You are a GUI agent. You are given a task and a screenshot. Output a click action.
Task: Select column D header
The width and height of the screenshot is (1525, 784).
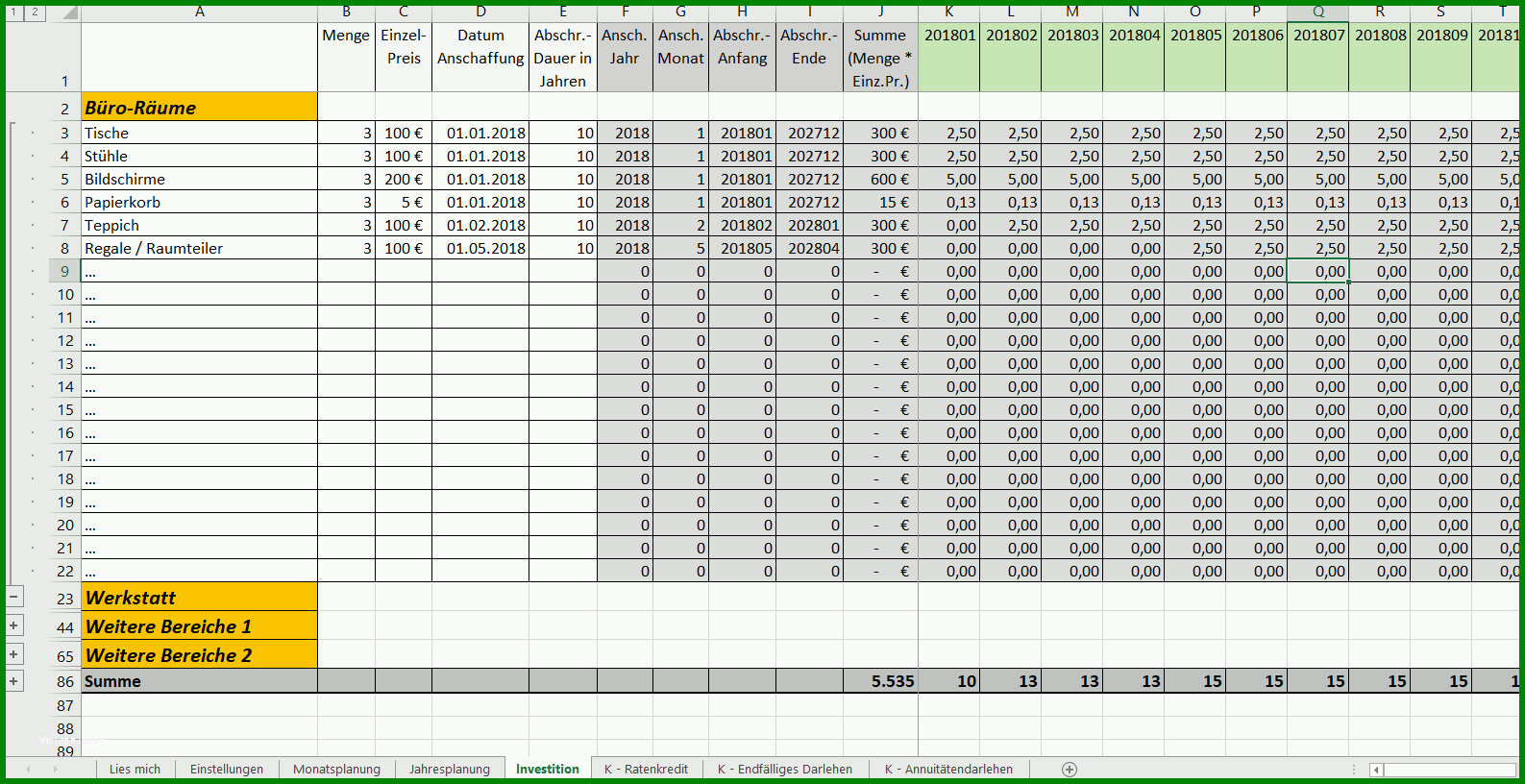point(480,12)
